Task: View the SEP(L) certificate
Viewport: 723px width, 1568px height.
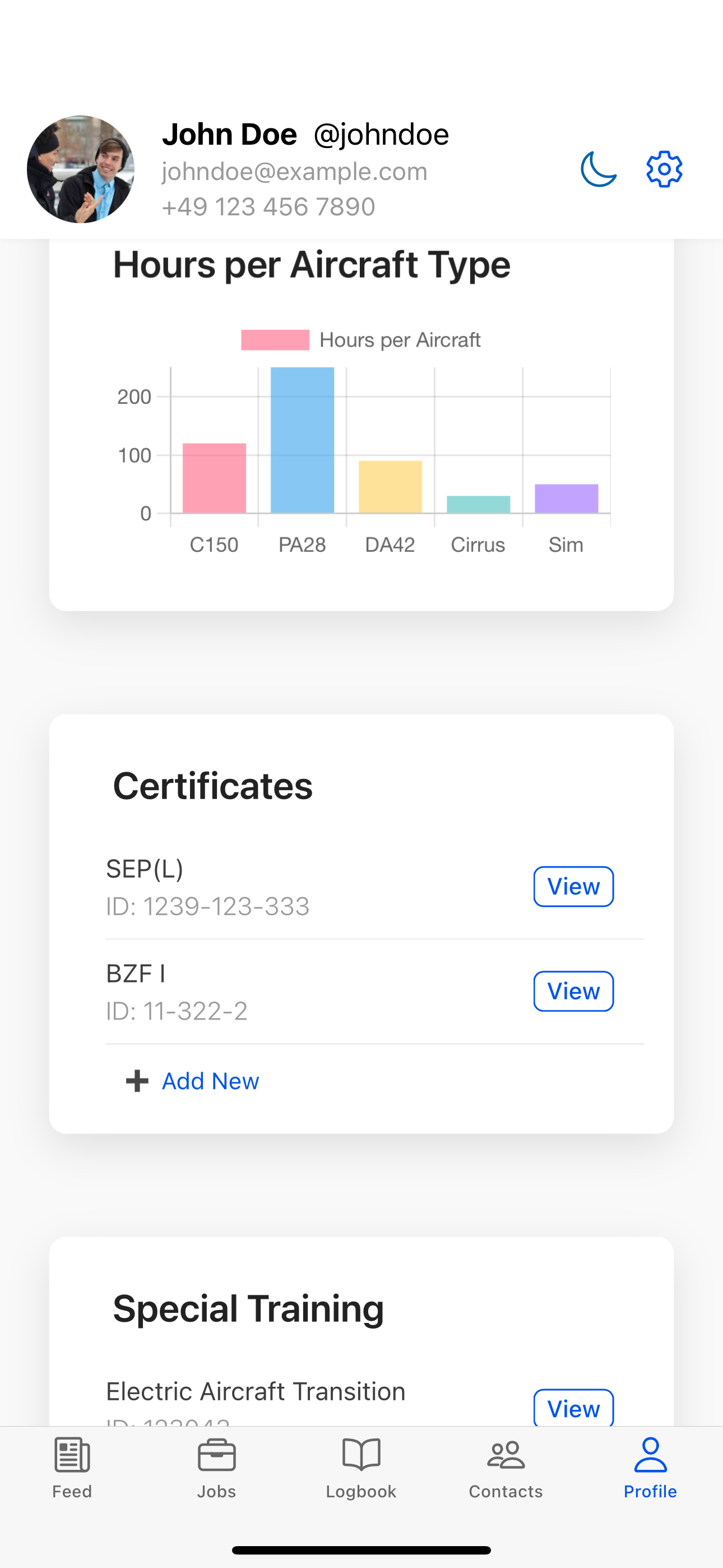Action: coord(573,886)
